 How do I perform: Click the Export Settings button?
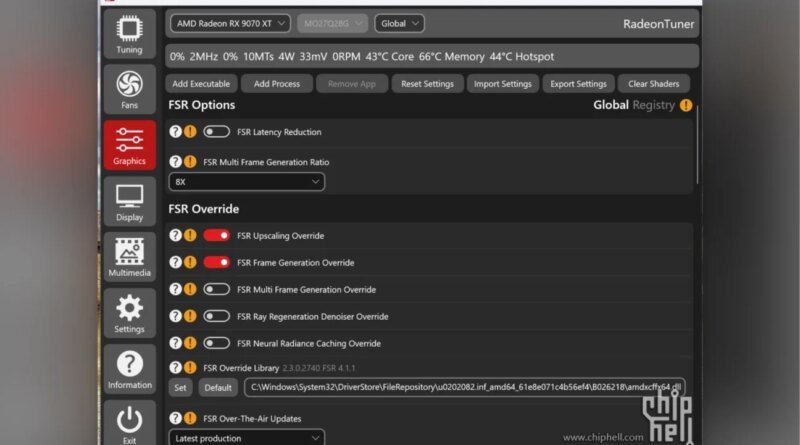[x=578, y=84]
